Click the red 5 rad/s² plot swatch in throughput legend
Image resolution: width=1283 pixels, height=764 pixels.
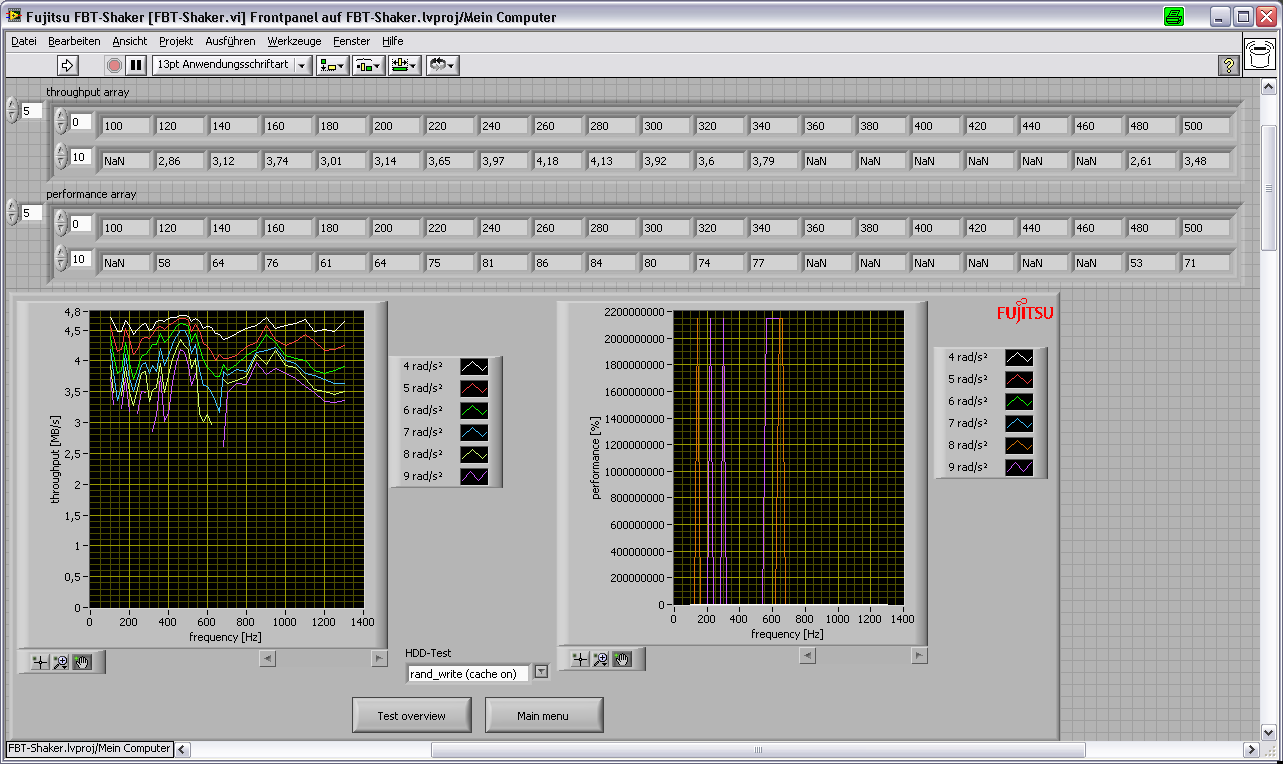pos(474,388)
